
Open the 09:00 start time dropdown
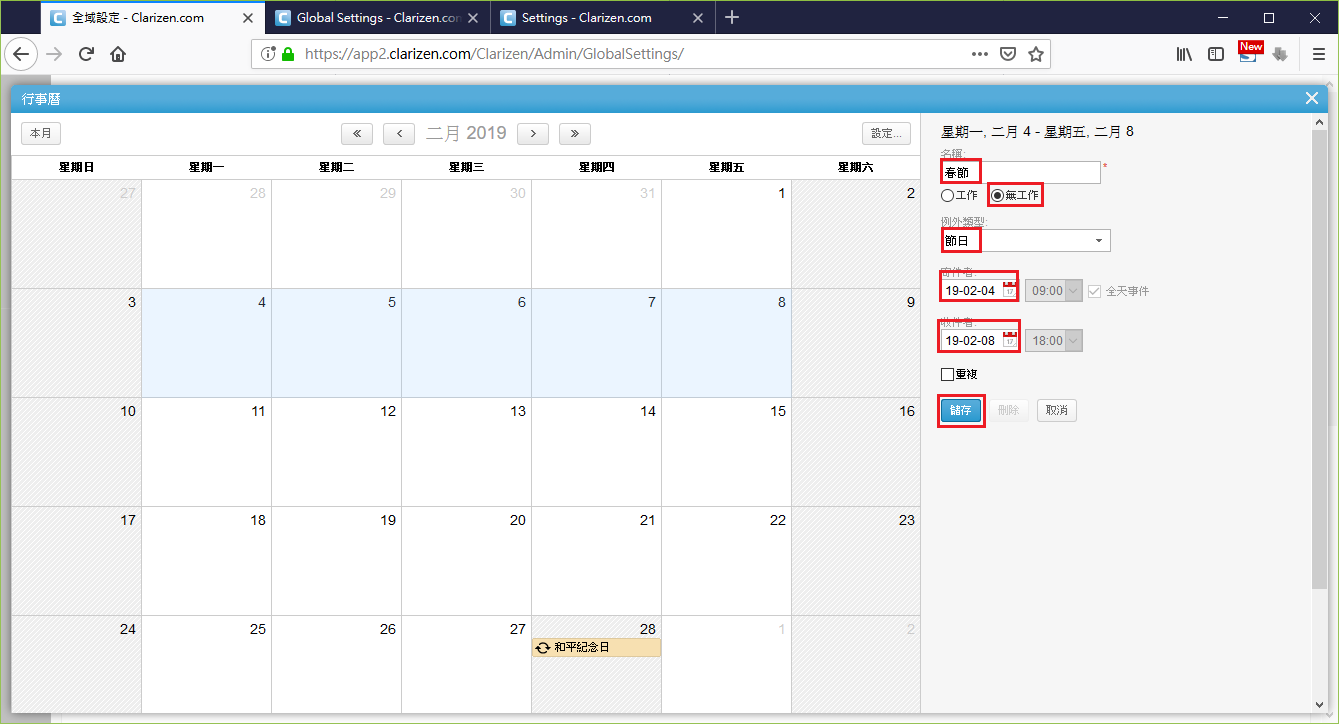(1054, 291)
